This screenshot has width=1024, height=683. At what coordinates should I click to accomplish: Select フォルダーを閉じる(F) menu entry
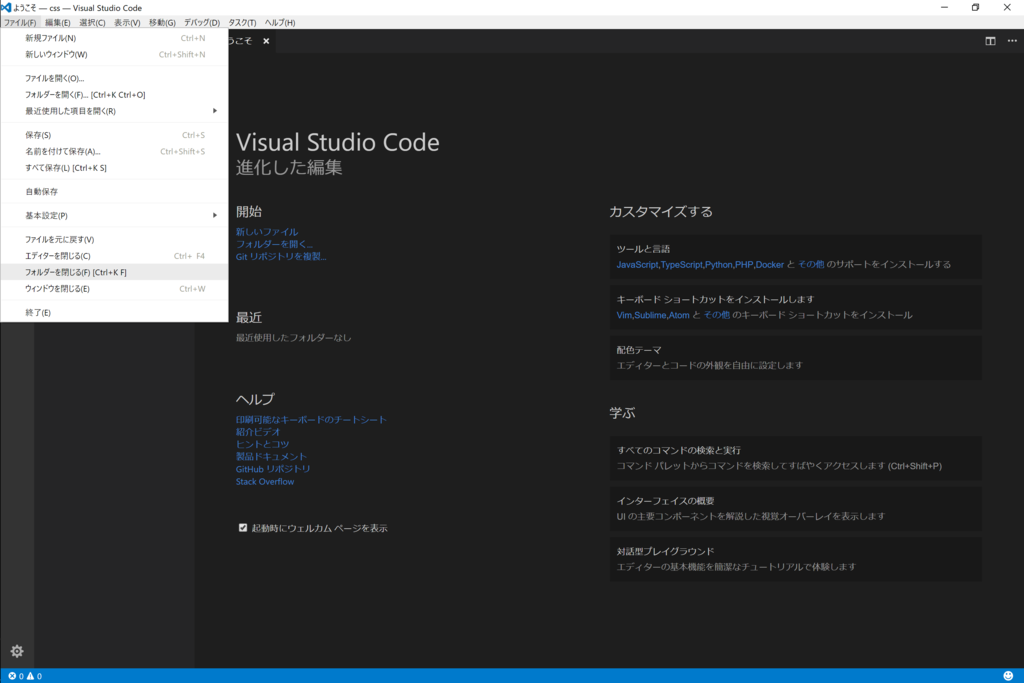(114, 272)
